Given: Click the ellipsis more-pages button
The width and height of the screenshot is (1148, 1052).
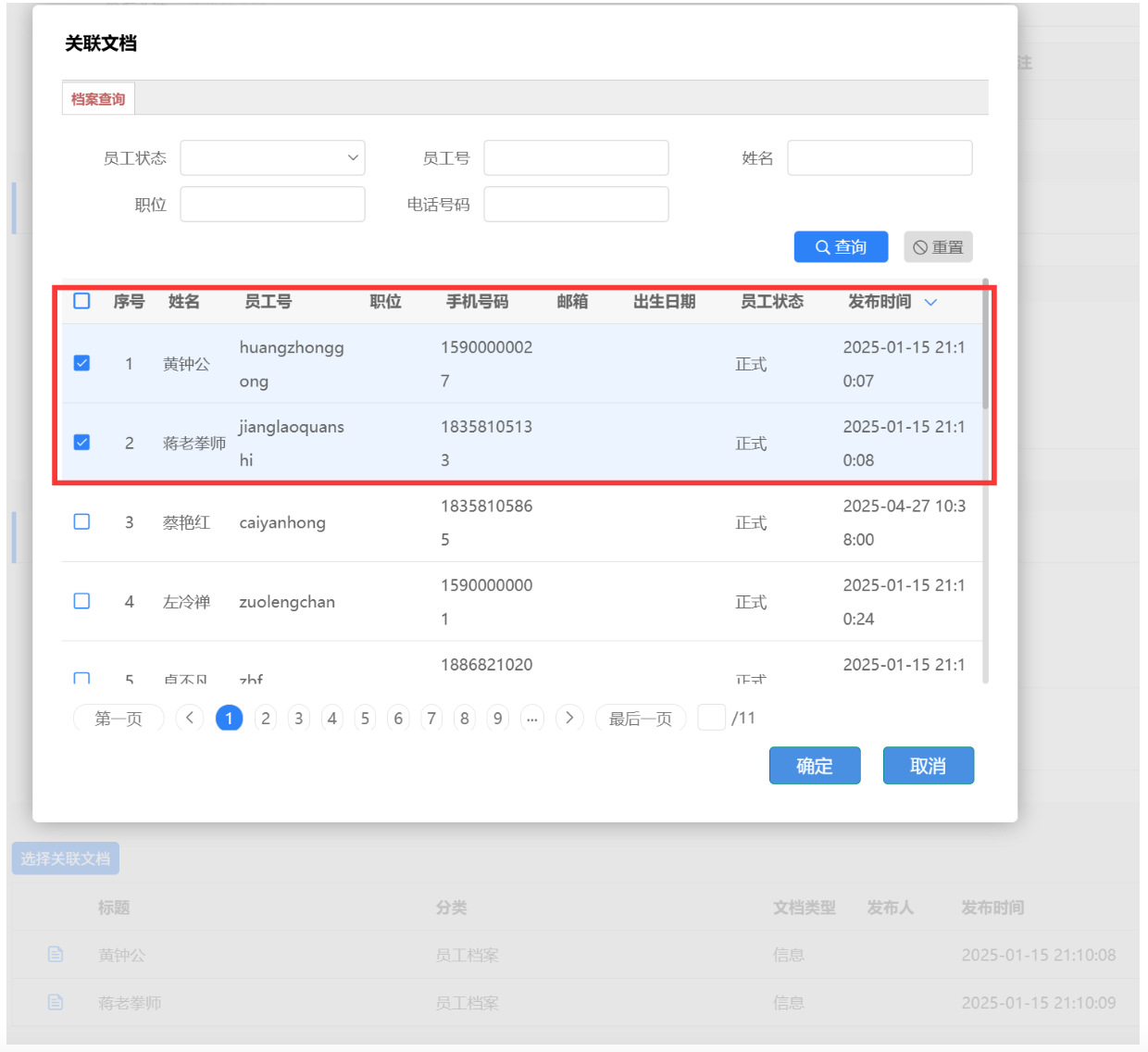Looking at the screenshot, I should (x=532, y=718).
